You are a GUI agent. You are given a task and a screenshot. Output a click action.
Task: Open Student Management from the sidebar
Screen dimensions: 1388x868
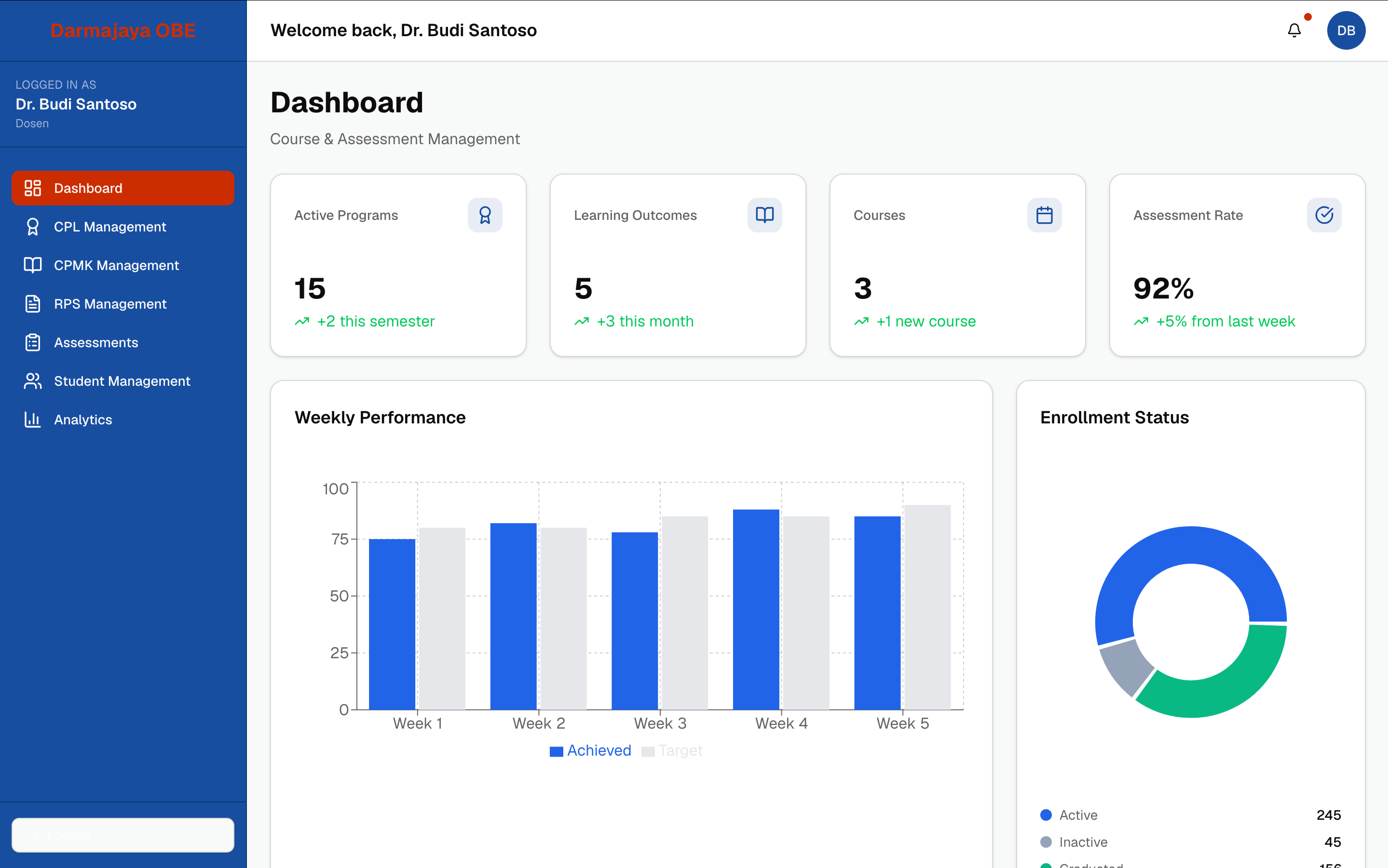click(x=123, y=380)
